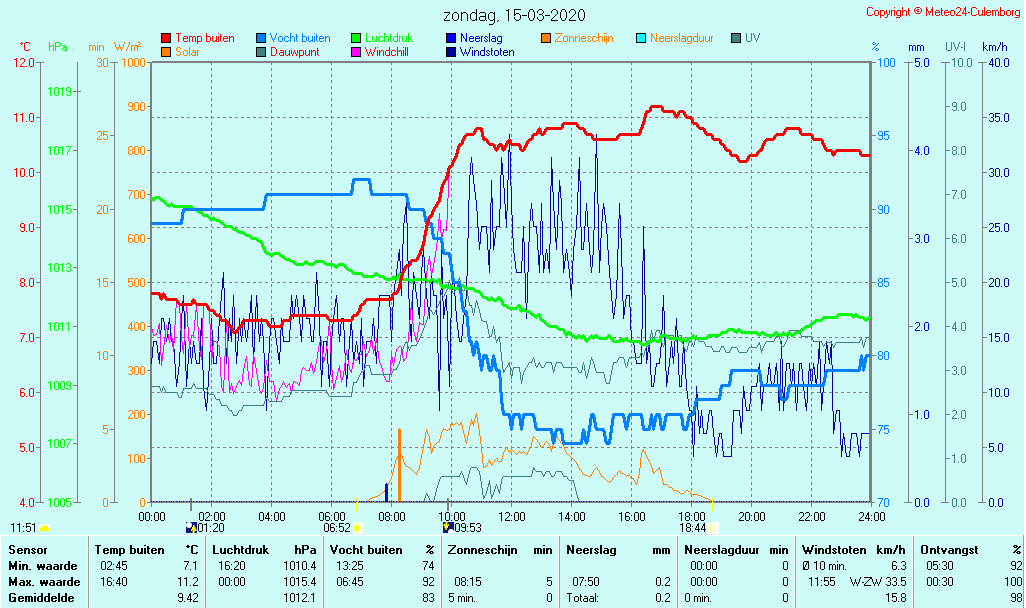Click the moonset icon beside 09:53
The height and width of the screenshot is (608, 1026).
447,527
